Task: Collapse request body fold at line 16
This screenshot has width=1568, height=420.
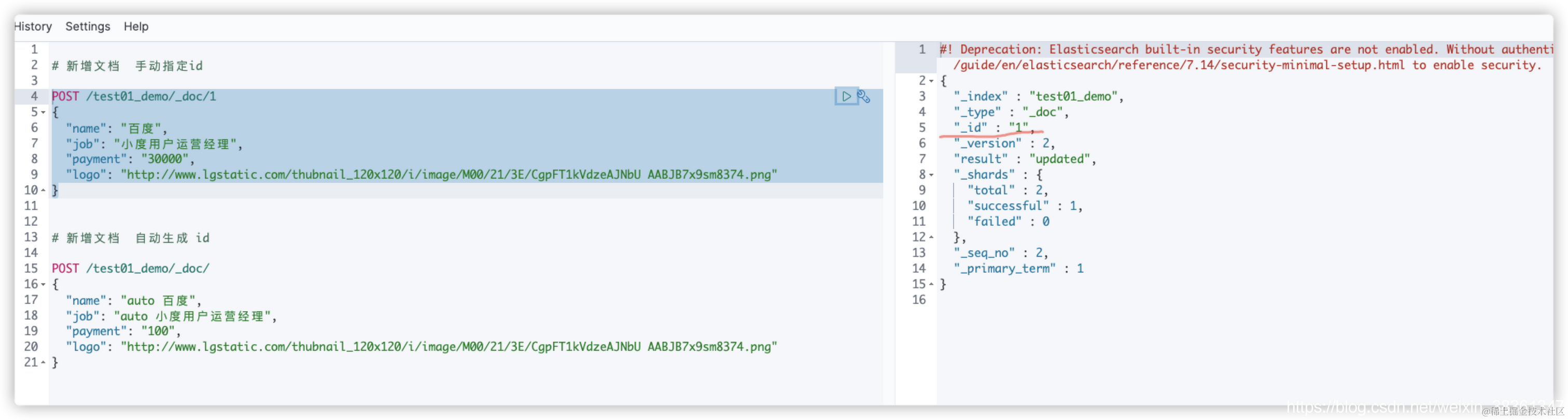Action: (x=43, y=284)
